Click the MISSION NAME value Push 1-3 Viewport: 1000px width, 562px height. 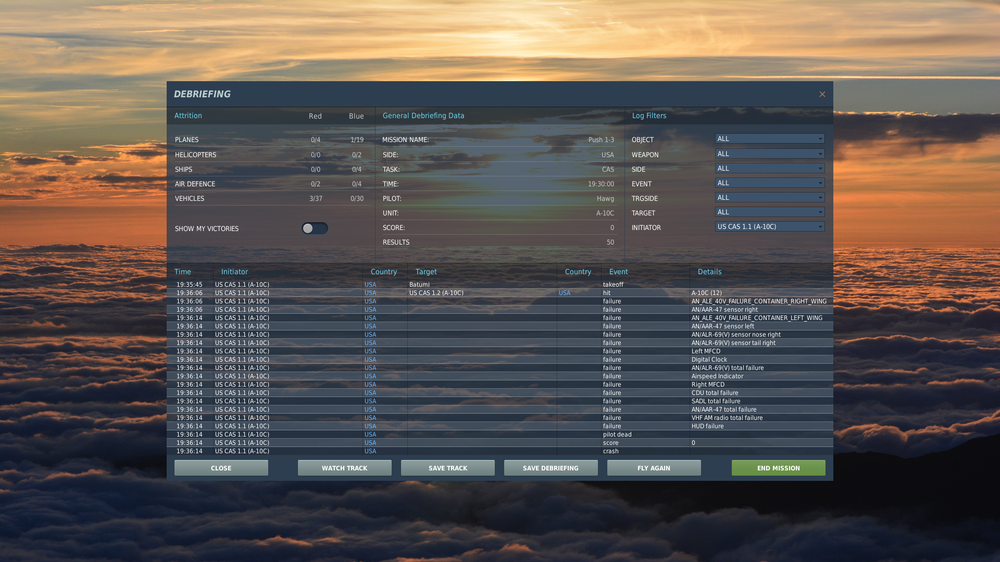601,140
